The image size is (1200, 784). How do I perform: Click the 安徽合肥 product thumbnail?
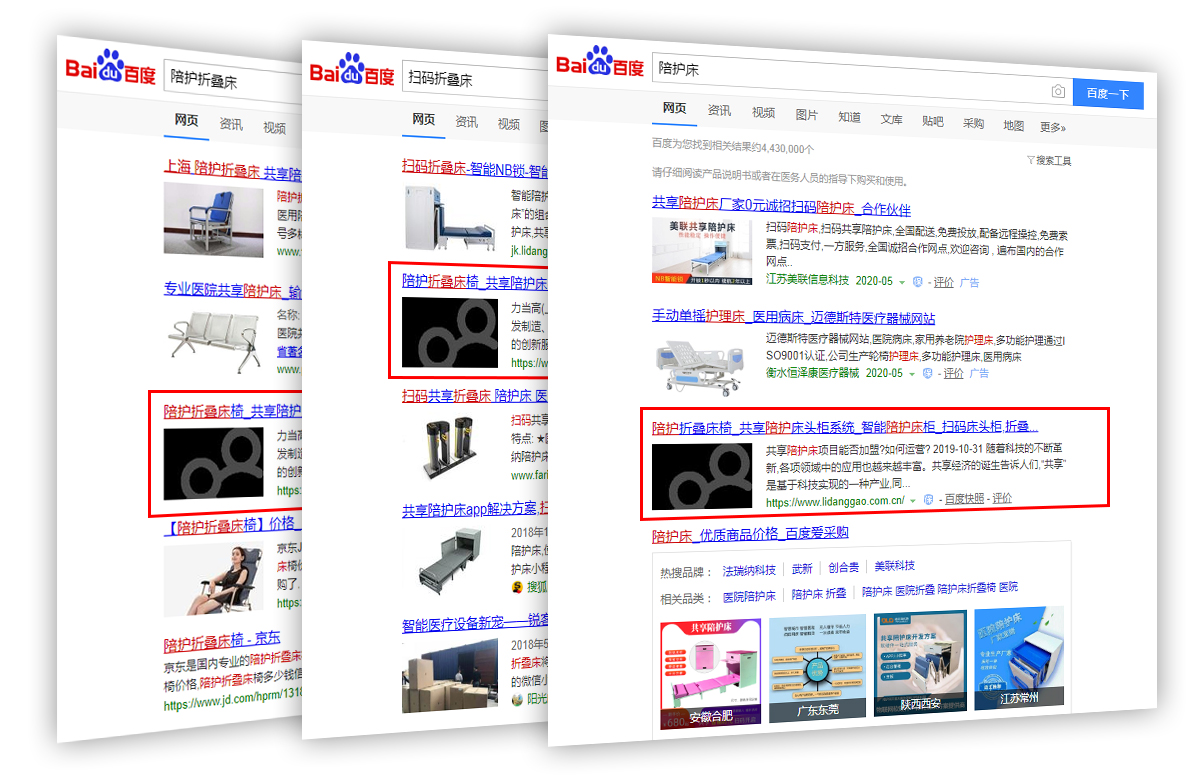[x=710, y=668]
